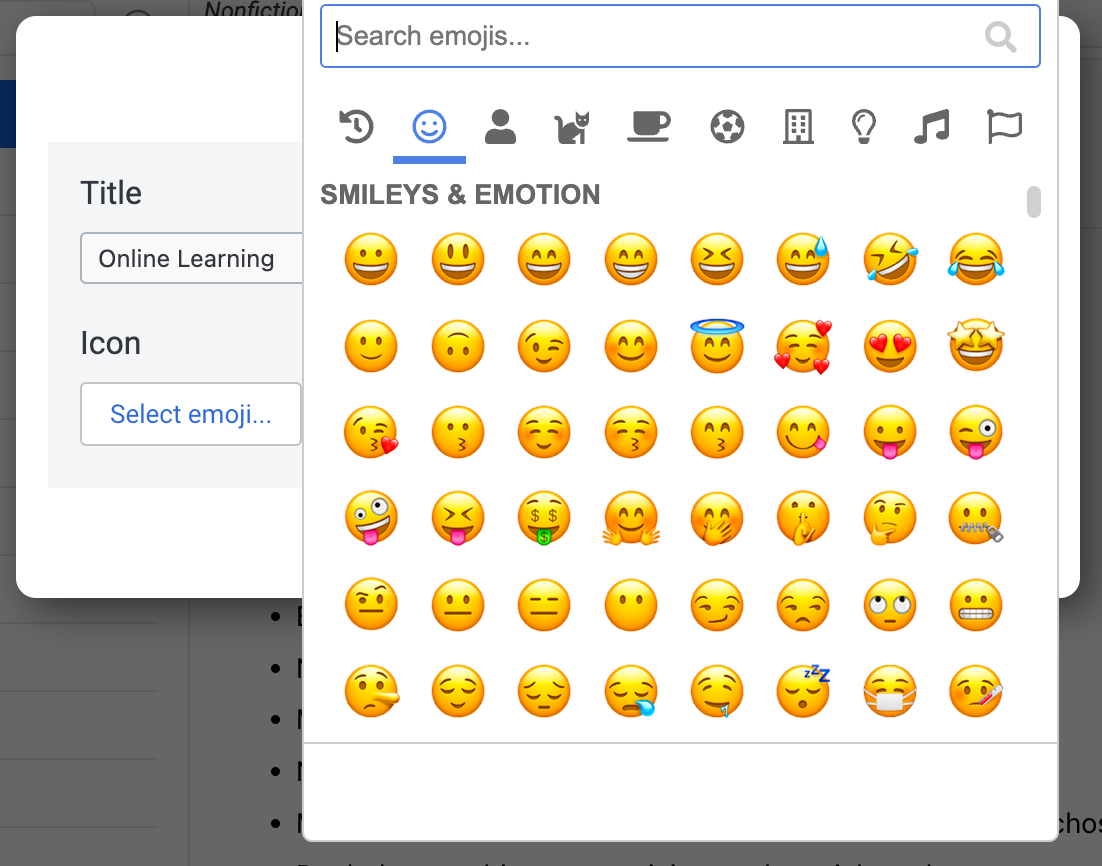Select the star-struck emoji
This screenshot has height=866, width=1102.
(x=976, y=346)
